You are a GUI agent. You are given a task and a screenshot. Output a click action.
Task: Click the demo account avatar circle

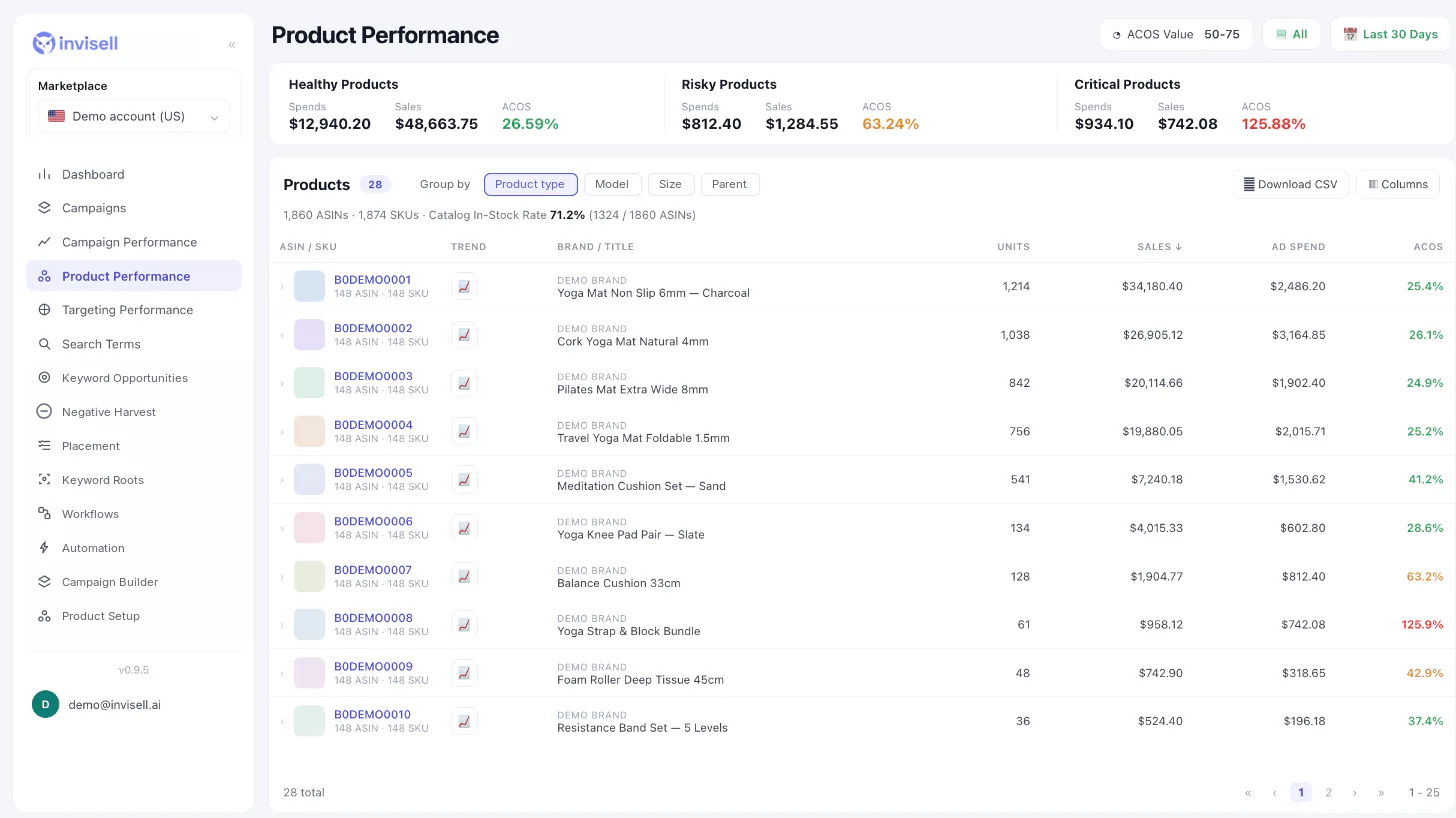[x=46, y=704]
